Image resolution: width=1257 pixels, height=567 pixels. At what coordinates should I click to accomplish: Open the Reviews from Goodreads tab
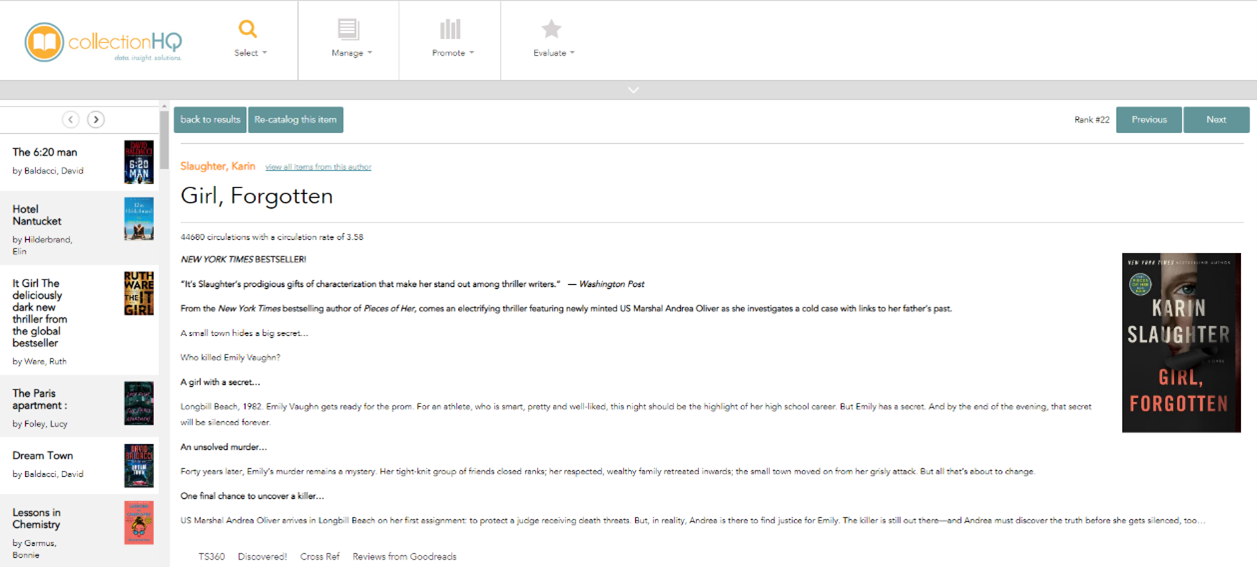(x=404, y=556)
